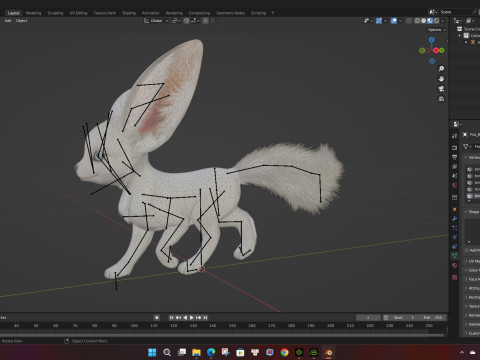Switch to the Rendering workspace tab
This screenshot has height=360, width=480.
tap(174, 13)
